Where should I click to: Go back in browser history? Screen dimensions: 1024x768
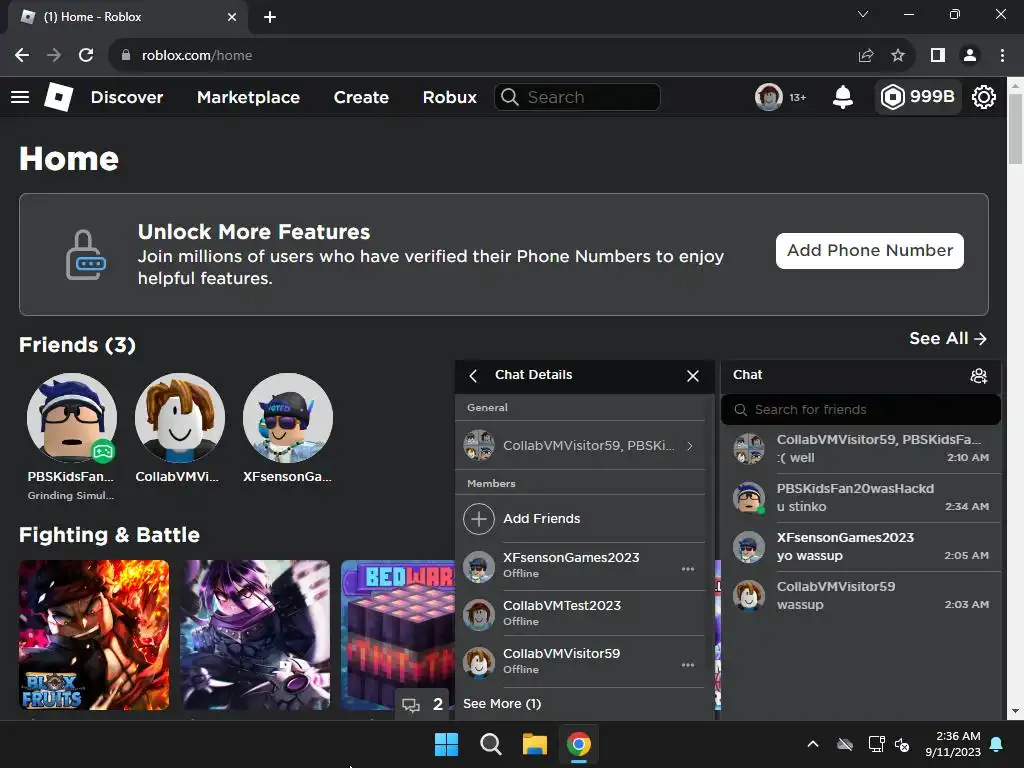pyautogui.click(x=22, y=56)
